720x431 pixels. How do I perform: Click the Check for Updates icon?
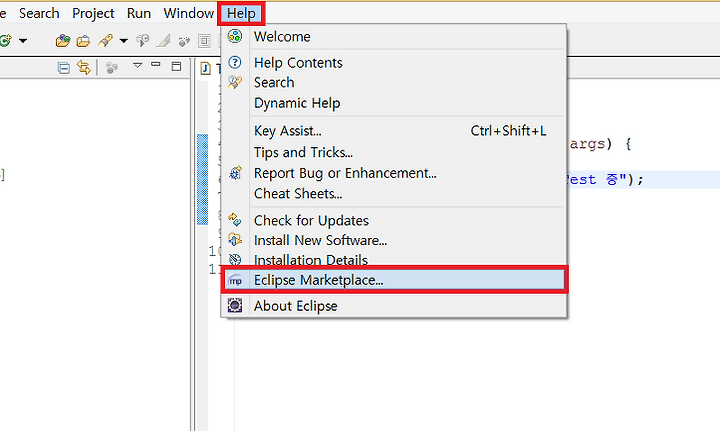(235, 220)
